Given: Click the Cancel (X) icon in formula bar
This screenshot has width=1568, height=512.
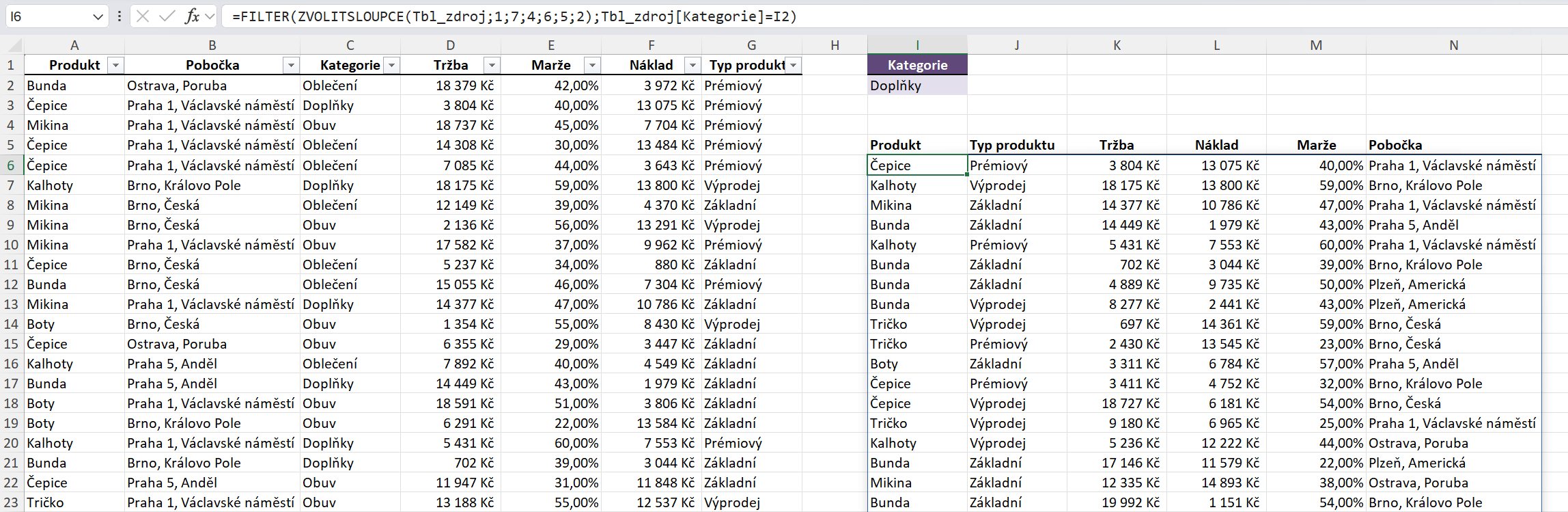Looking at the screenshot, I should click(x=142, y=16).
